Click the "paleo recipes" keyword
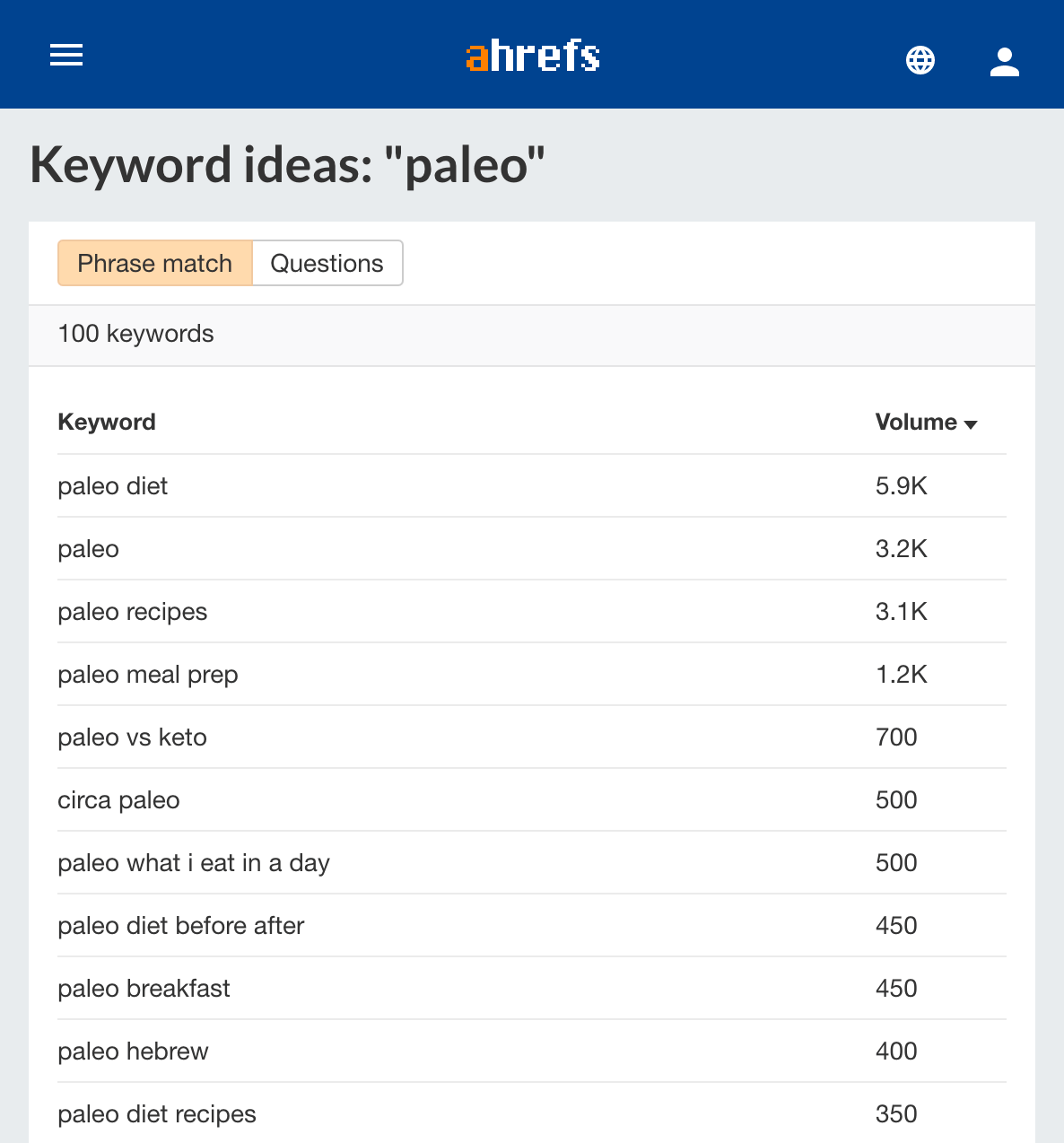The image size is (1064, 1143). (x=133, y=612)
